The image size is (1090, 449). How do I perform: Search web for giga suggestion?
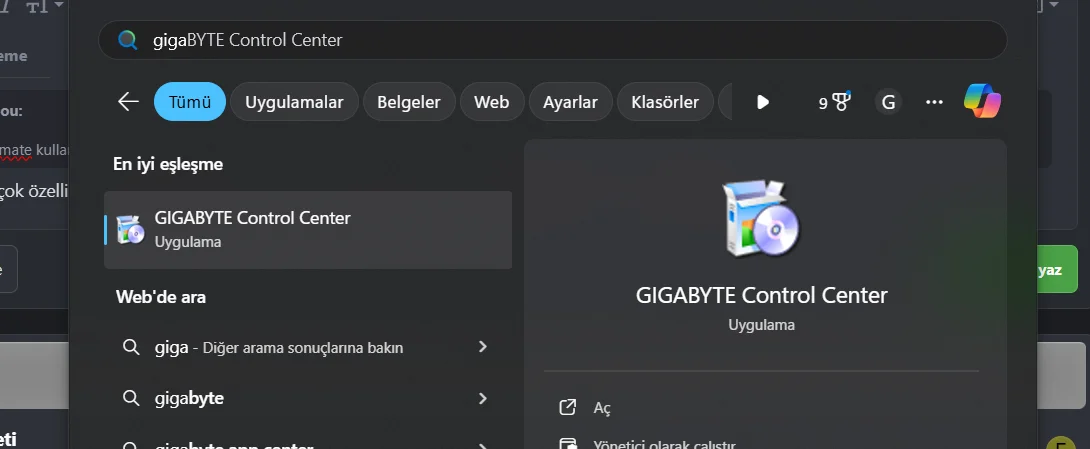click(308, 347)
